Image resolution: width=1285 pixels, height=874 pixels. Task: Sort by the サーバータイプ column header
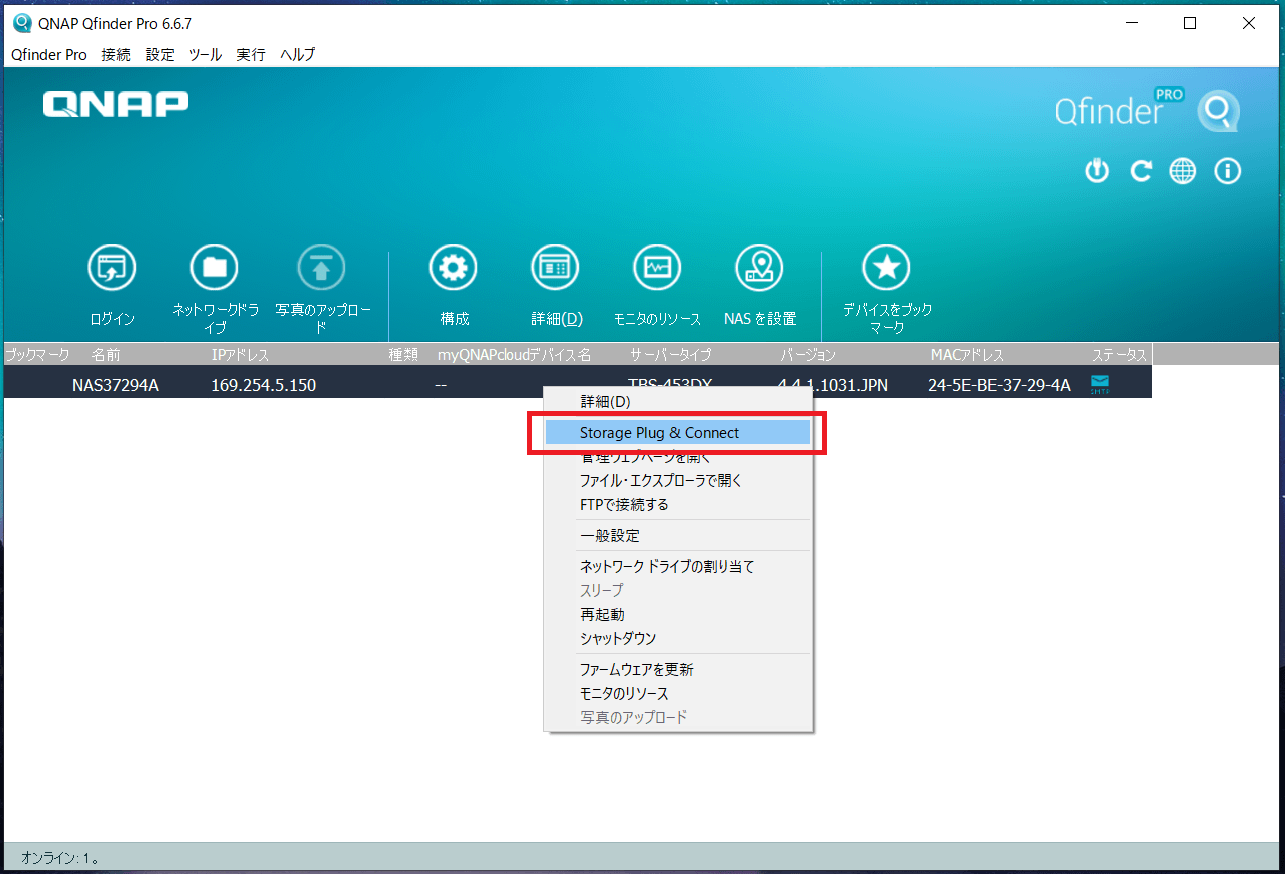point(670,355)
